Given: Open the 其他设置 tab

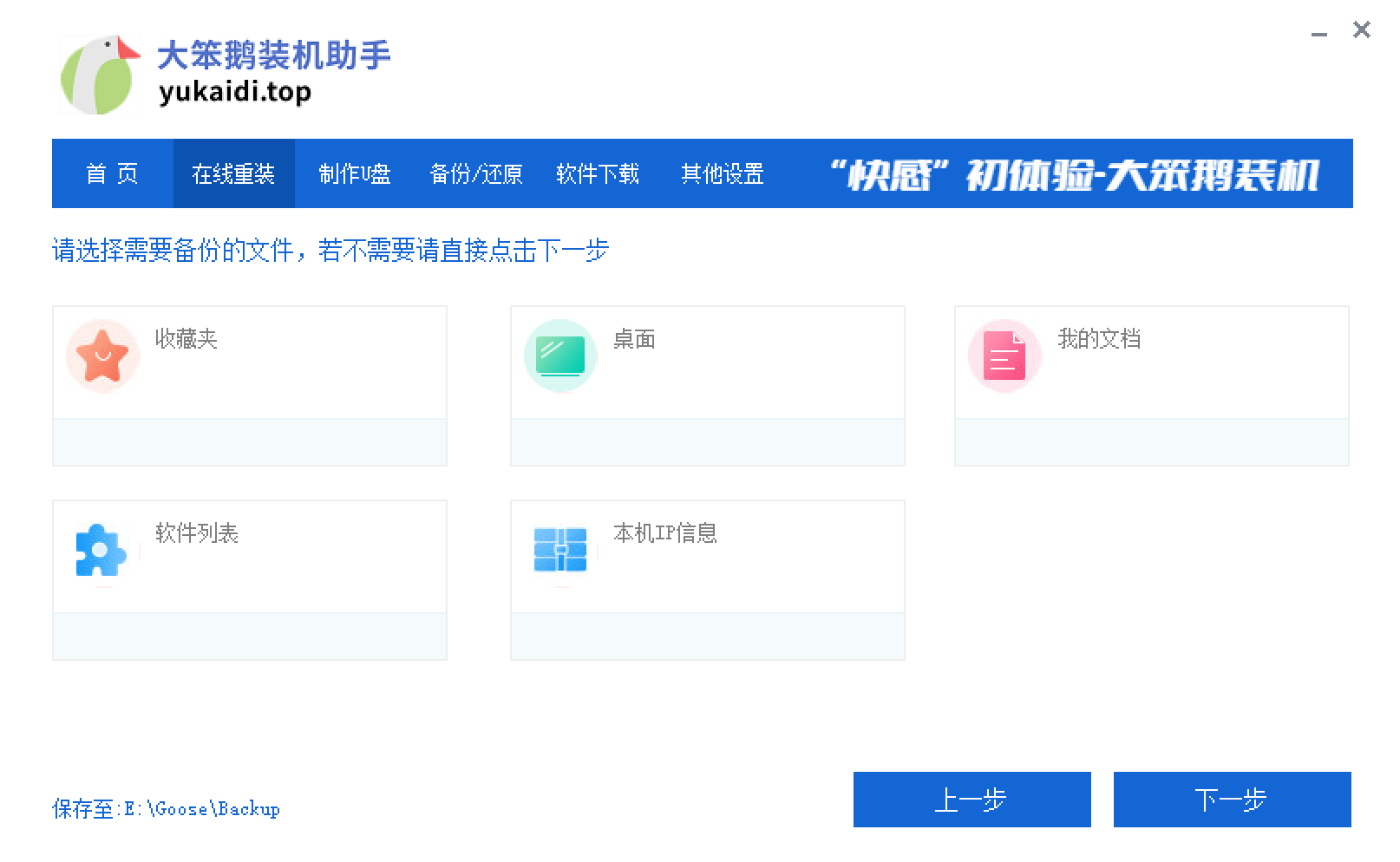Looking at the screenshot, I should [723, 173].
